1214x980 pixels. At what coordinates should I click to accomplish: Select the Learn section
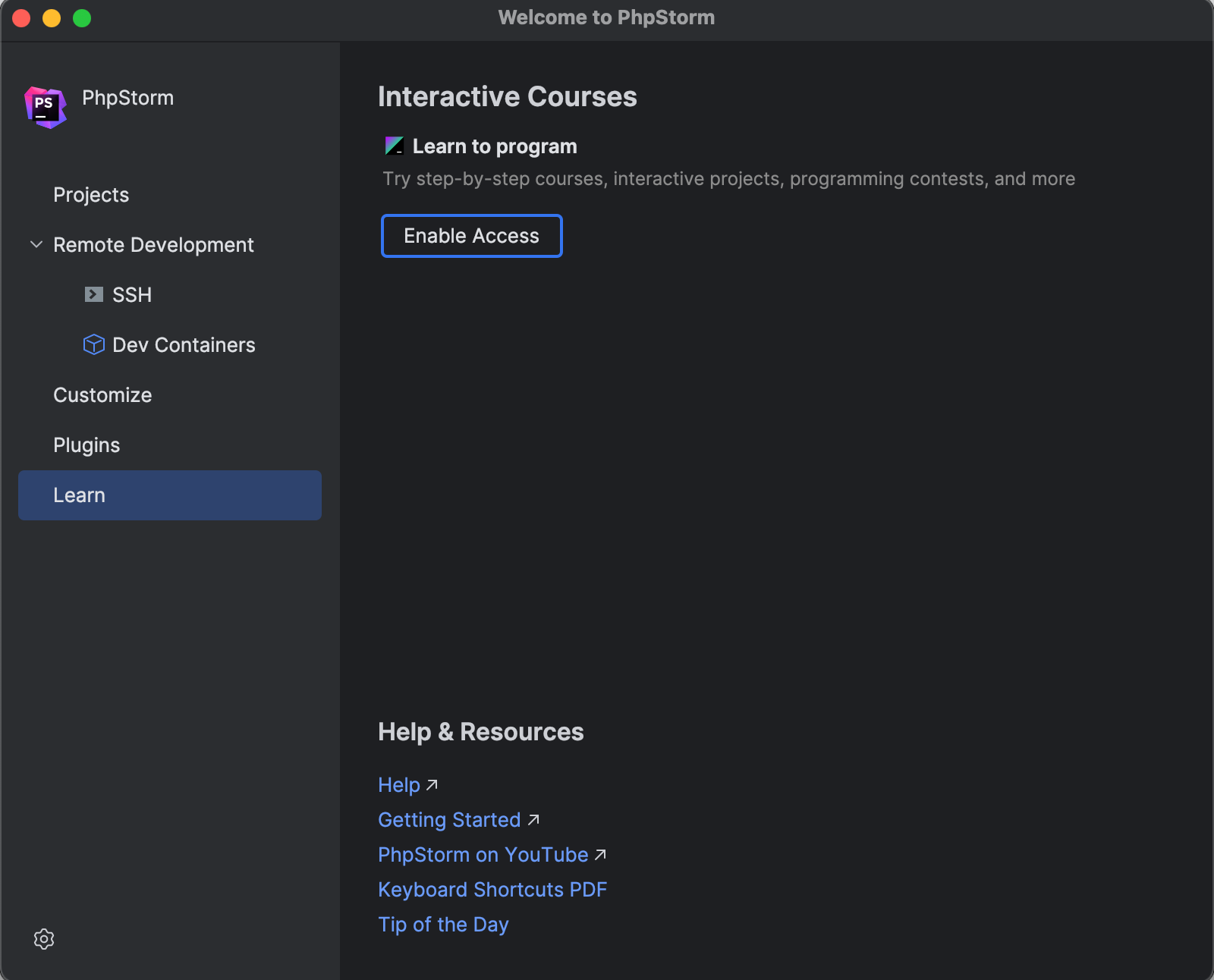pyautogui.click(x=170, y=495)
